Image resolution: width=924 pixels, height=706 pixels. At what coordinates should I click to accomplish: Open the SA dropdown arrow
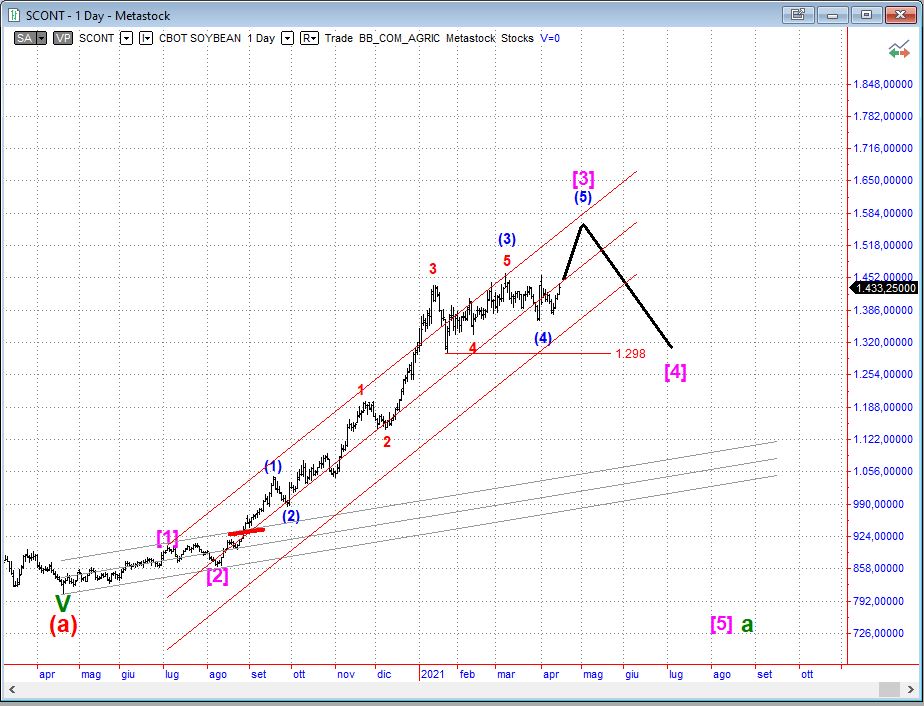[41, 38]
